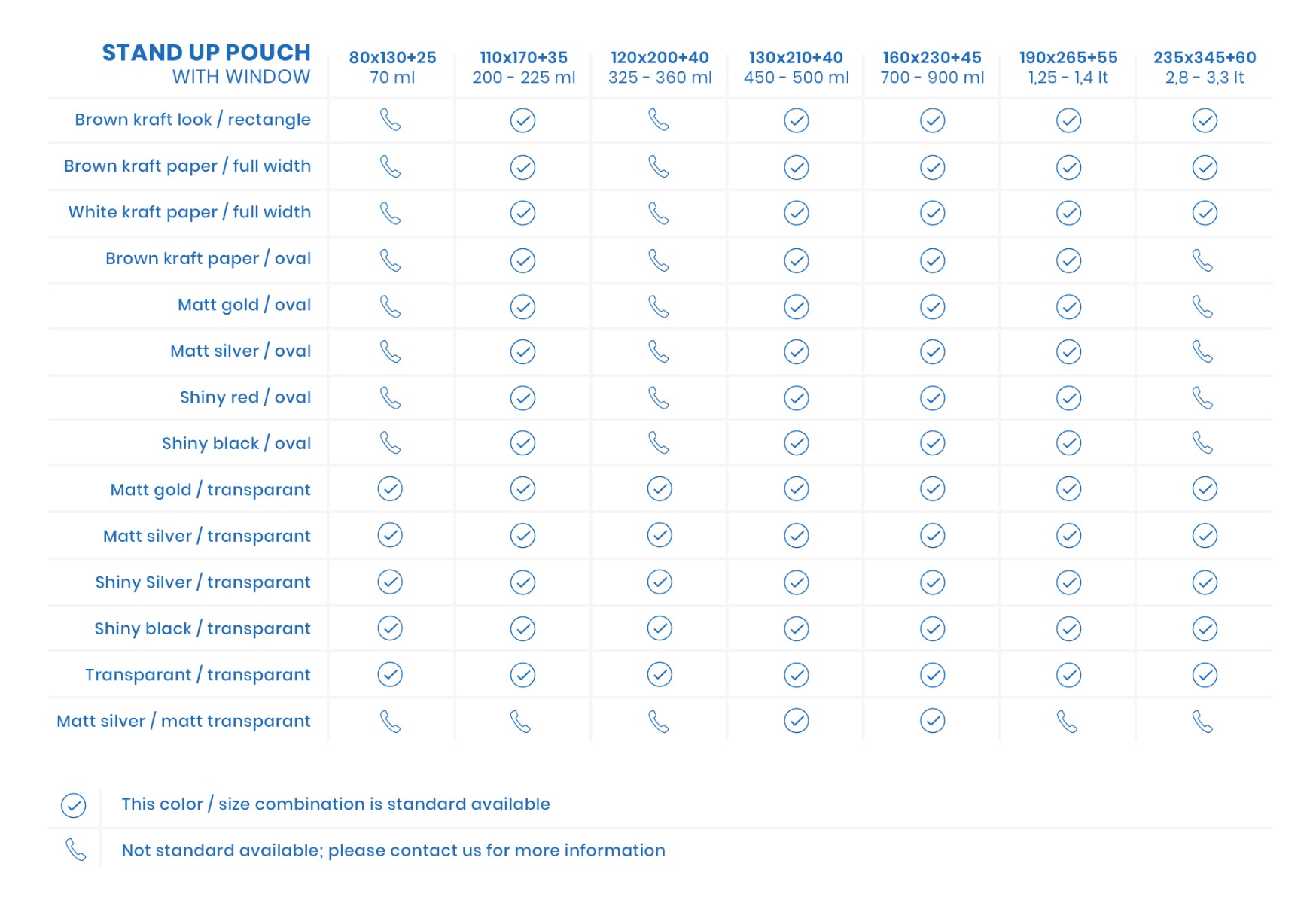The image size is (1316, 903).
Task: Click checkmark for Brown kraft paper full width 110x170+35
Action: click(522, 167)
